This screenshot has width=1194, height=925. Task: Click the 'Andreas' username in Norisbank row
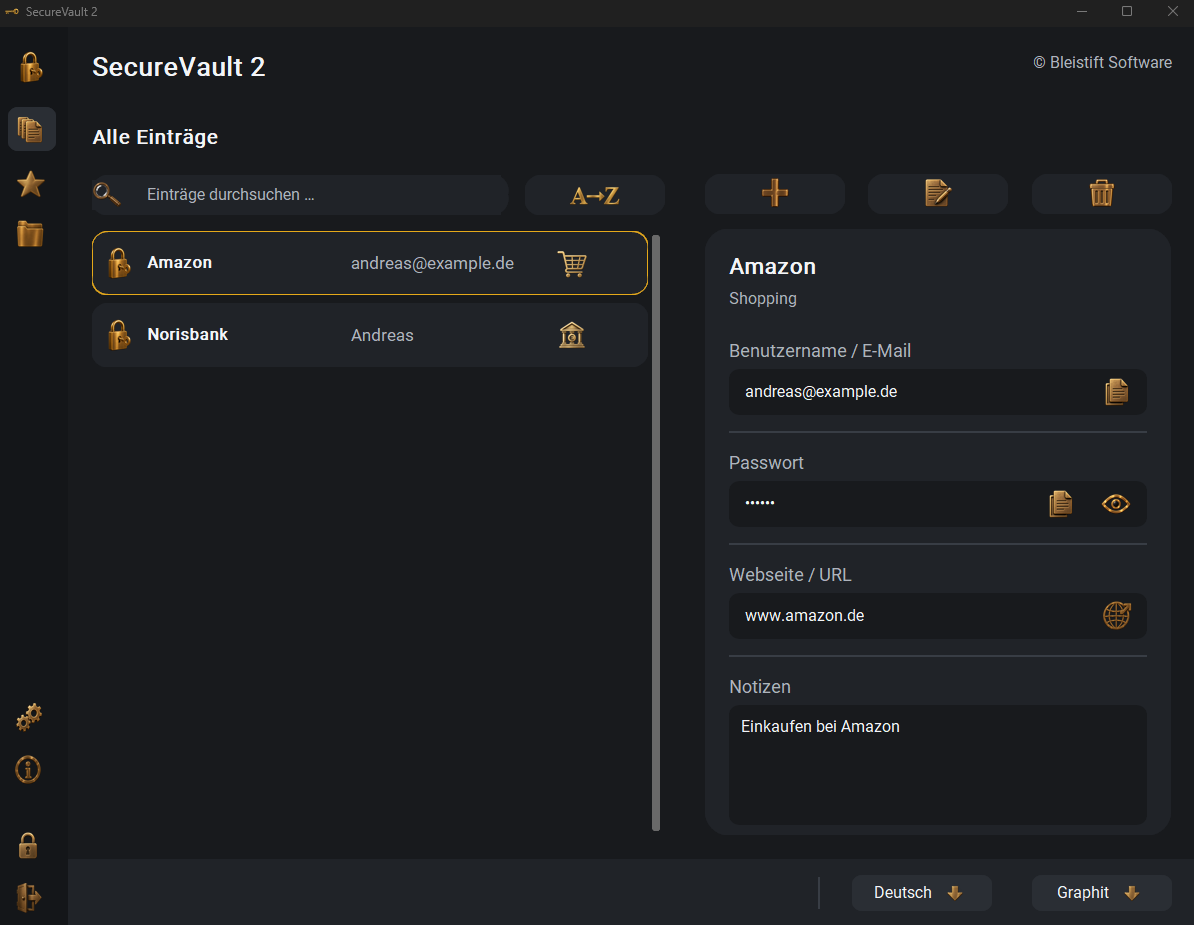(382, 335)
